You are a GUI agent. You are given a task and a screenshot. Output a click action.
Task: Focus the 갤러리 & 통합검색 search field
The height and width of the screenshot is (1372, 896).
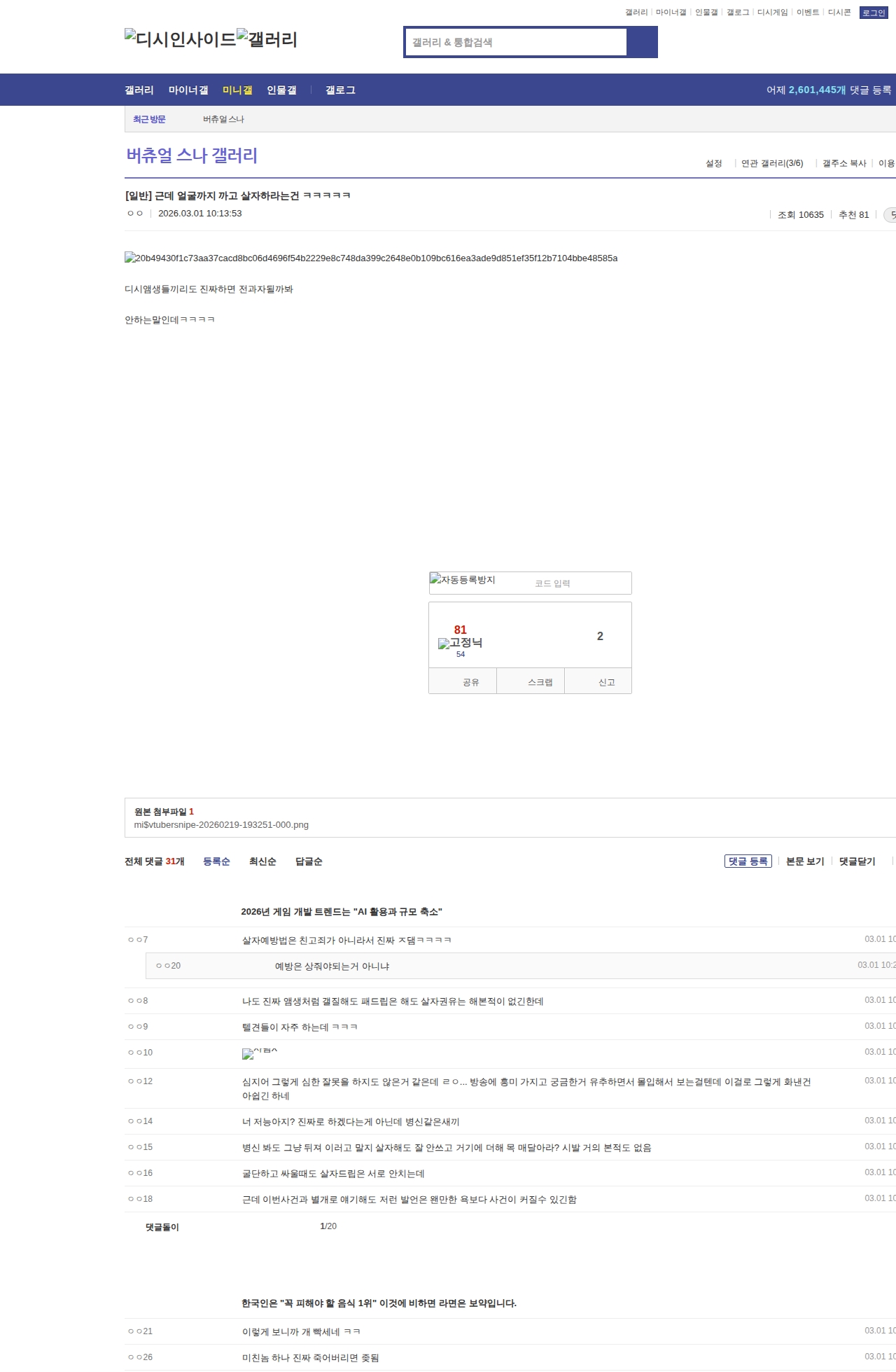517,42
